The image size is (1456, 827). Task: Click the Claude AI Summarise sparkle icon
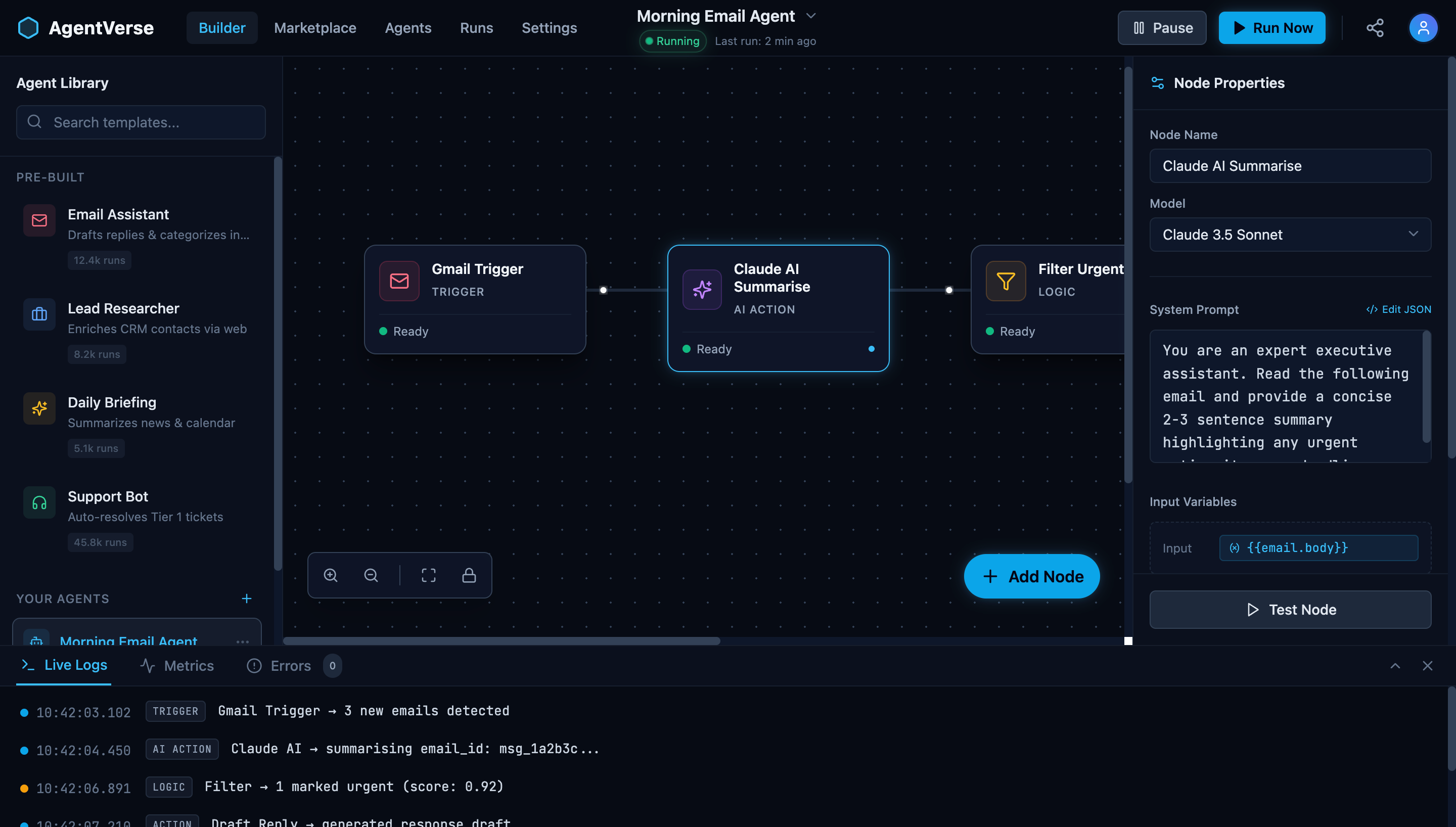[702, 290]
